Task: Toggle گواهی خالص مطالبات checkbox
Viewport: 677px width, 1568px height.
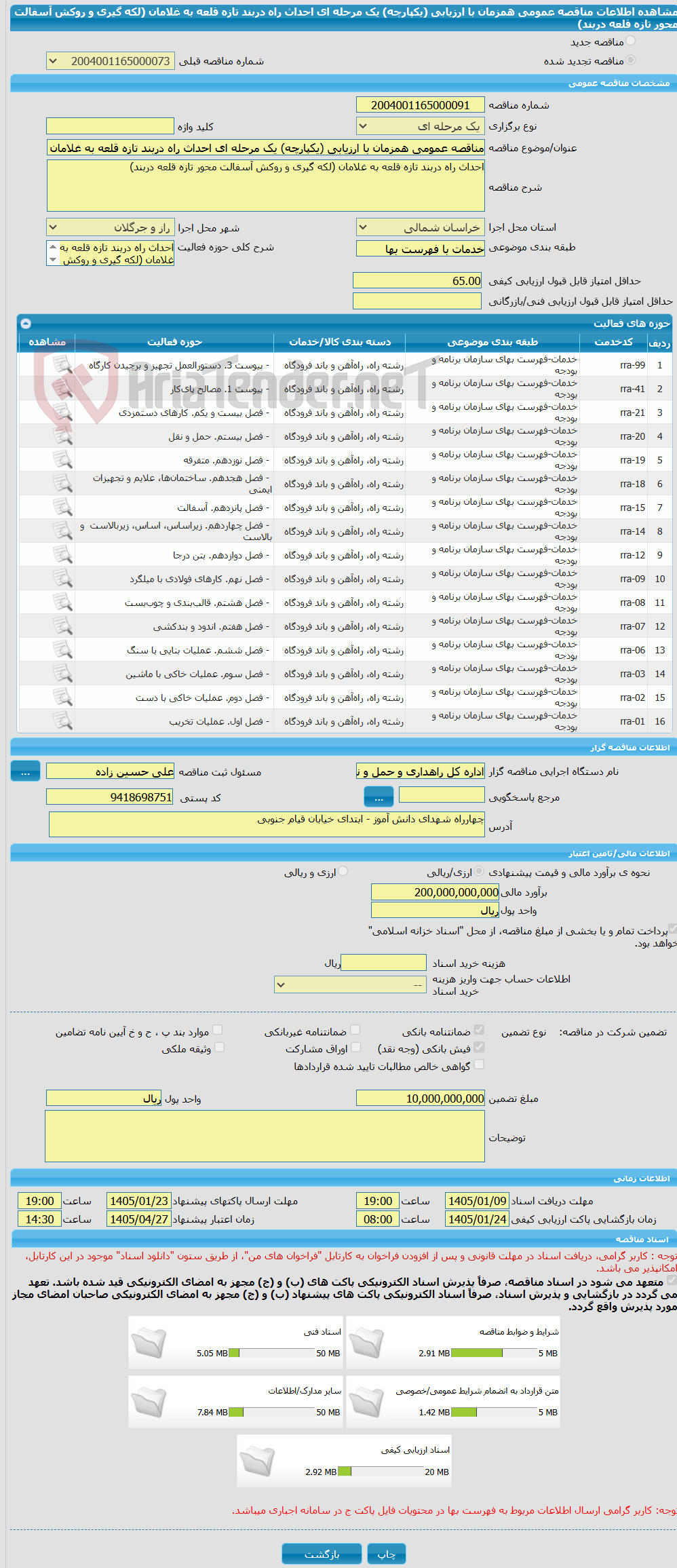Action: pyautogui.click(x=479, y=1065)
